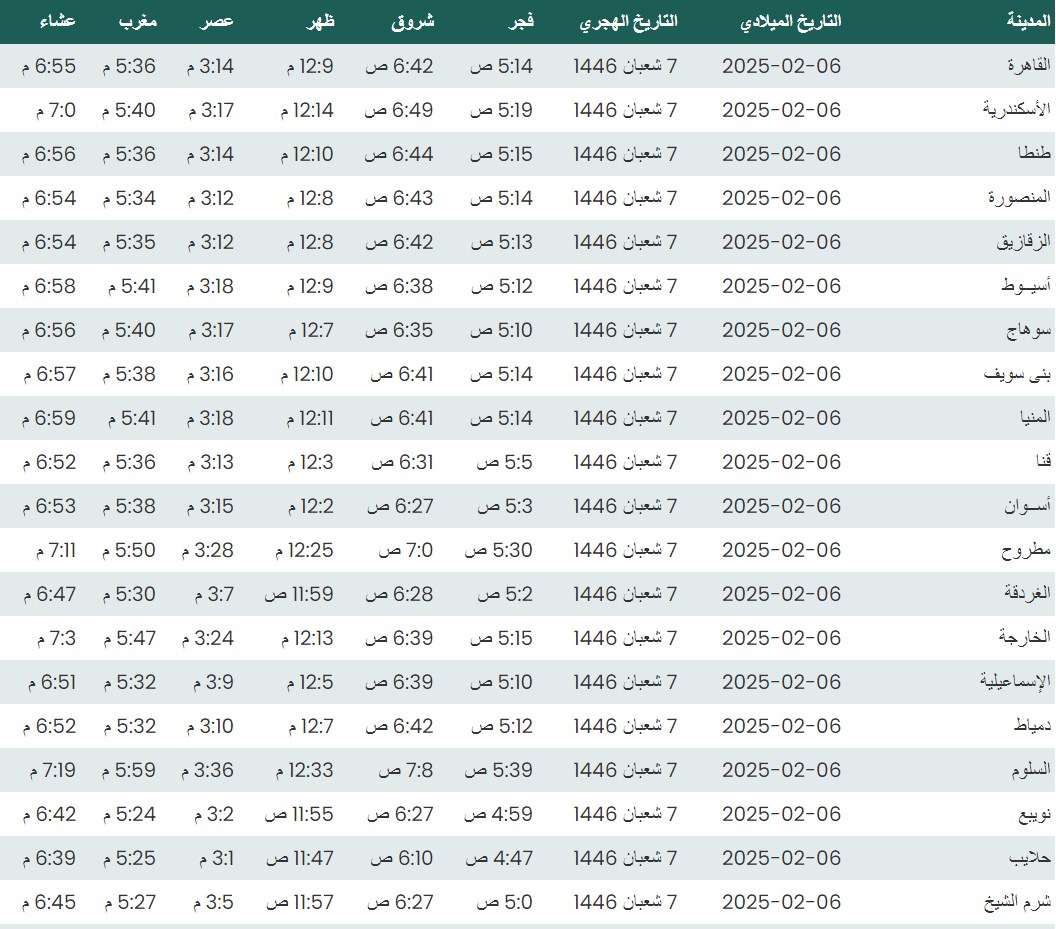Click Fajr time 4:47 ص for حلايب

500,858
